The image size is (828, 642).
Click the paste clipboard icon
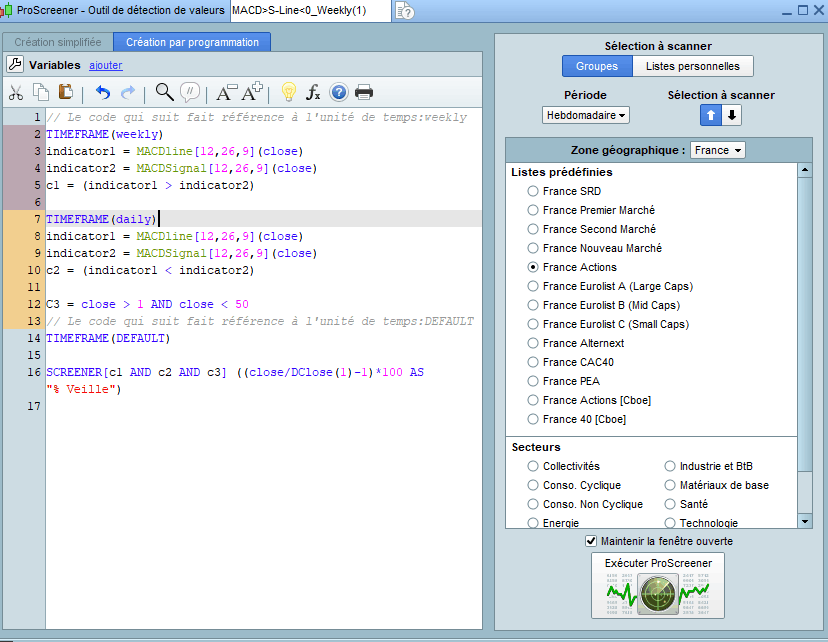pos(65,93)
